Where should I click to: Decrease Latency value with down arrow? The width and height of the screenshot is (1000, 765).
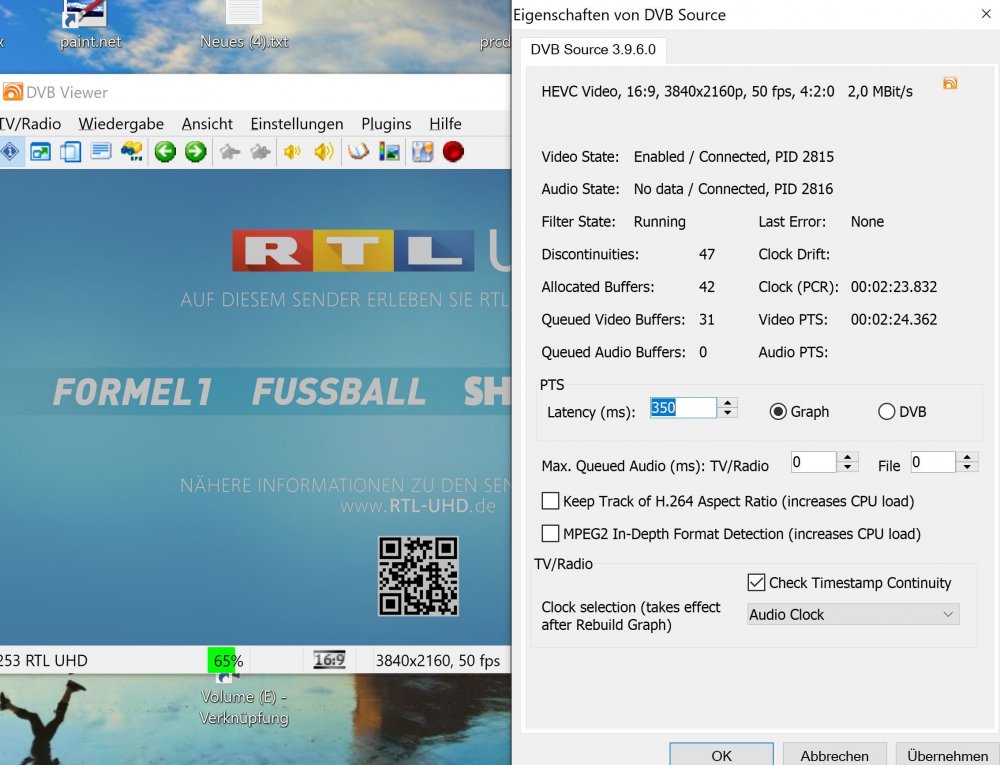tap(728, 413)
